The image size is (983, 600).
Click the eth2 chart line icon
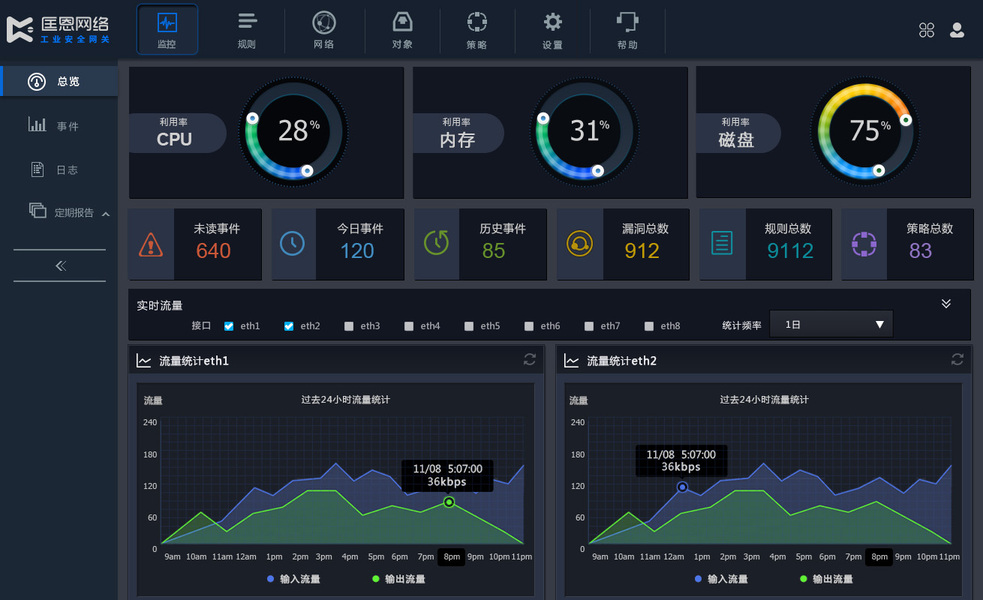coord(571,361)
